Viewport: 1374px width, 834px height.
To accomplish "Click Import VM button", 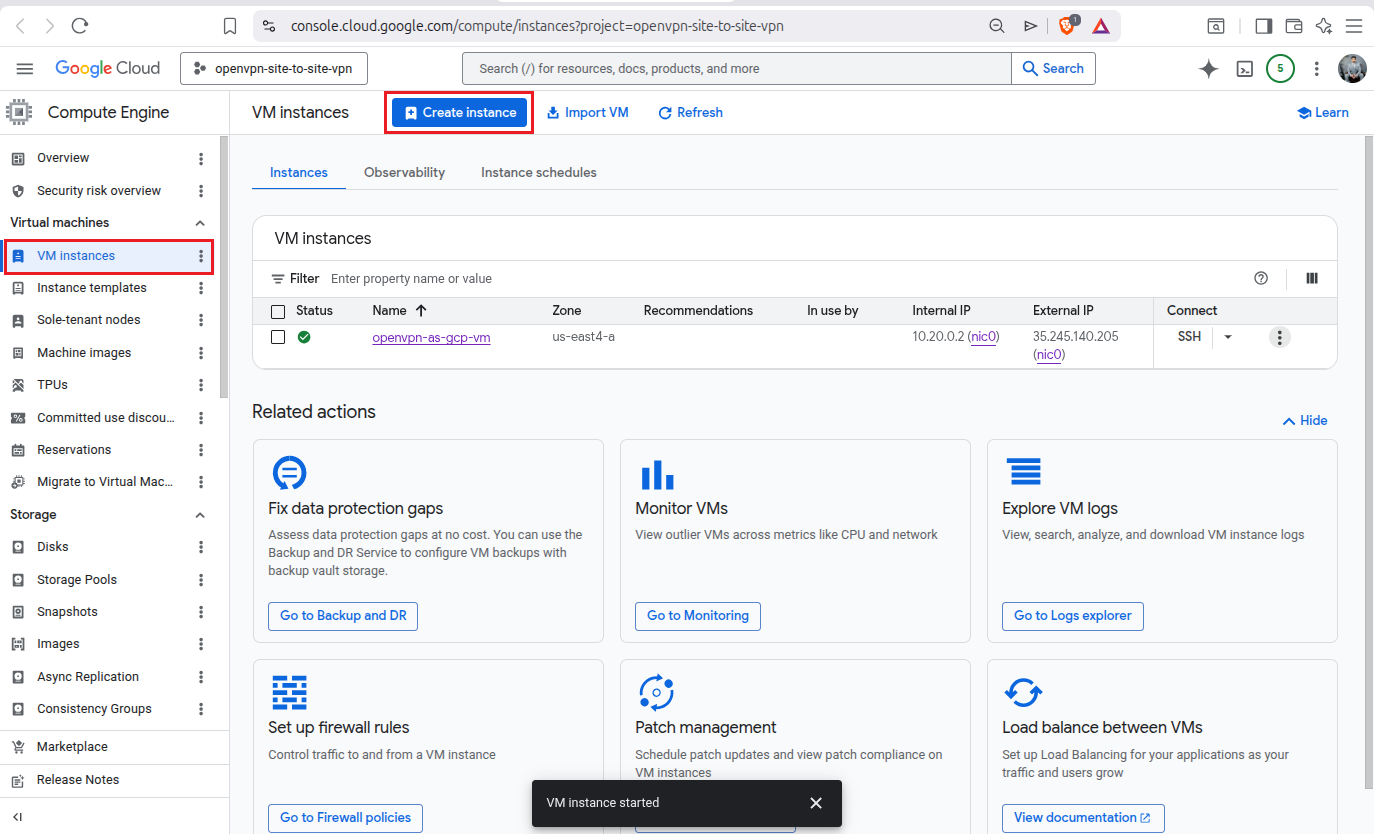I will (x=588, y=113).
